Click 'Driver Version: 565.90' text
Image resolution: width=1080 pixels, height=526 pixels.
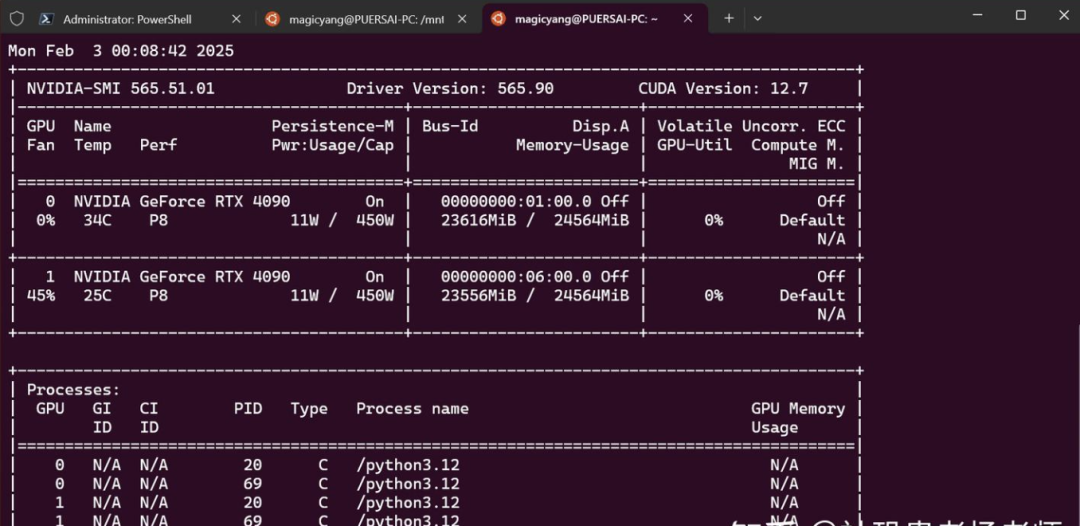coord(450,89)
